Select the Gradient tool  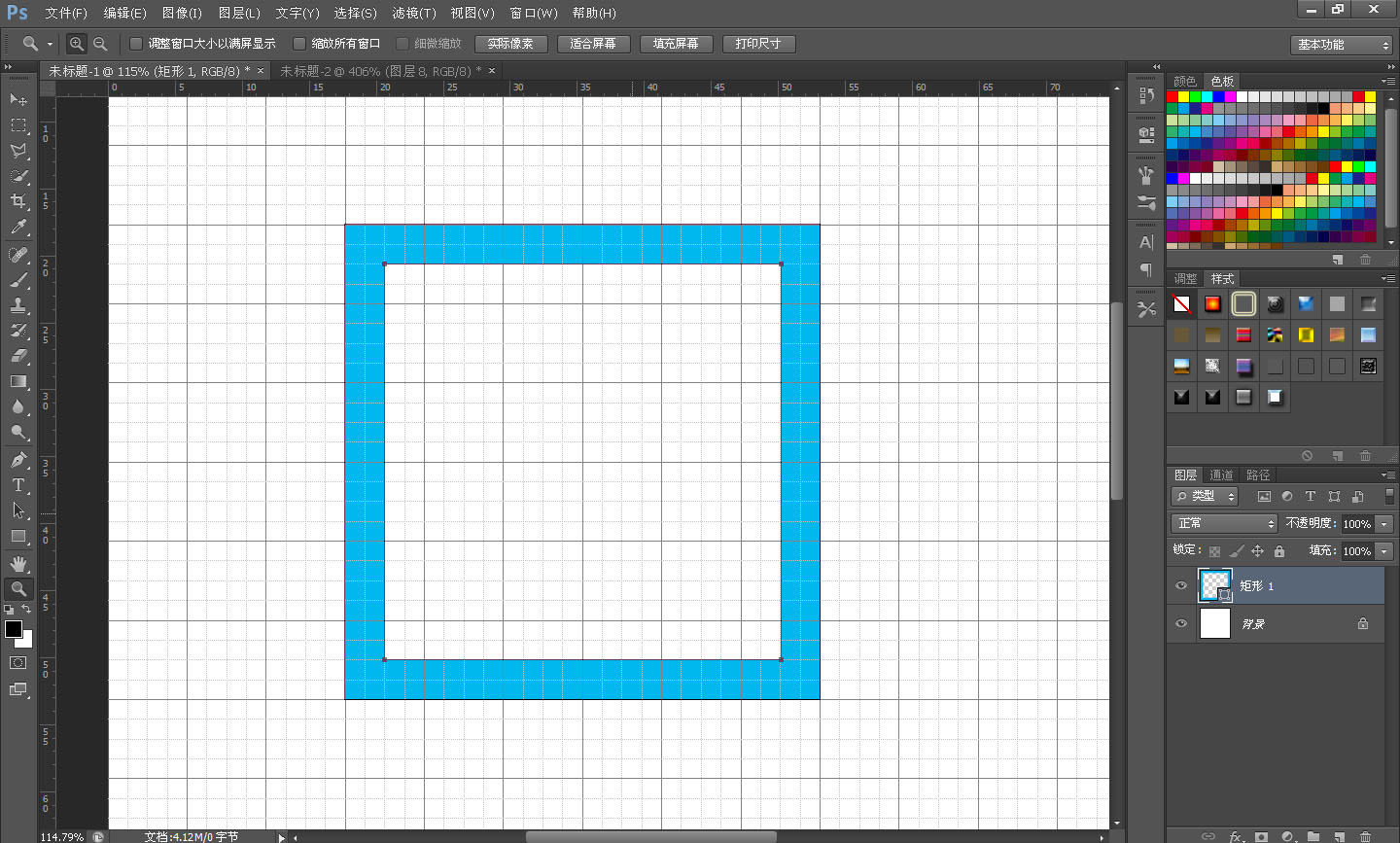coord(18,381)
